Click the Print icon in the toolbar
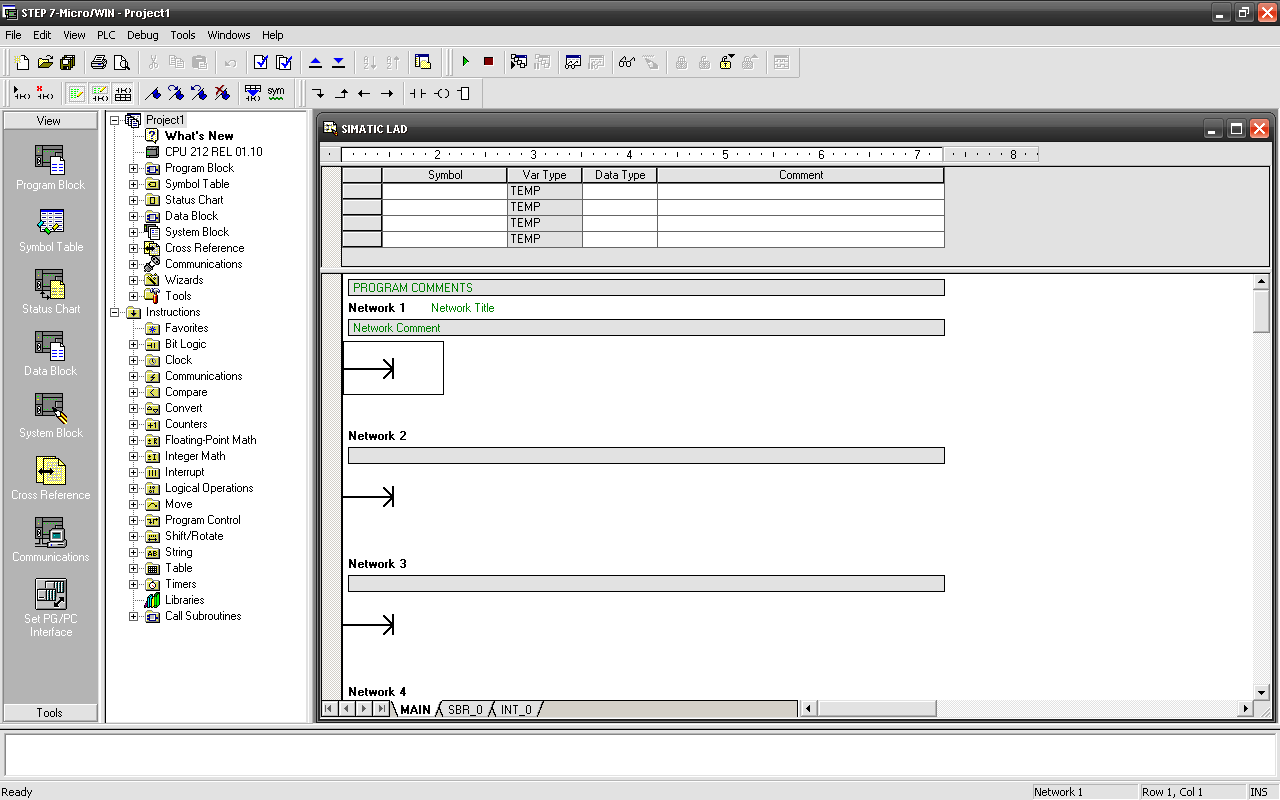 [99, 62]
